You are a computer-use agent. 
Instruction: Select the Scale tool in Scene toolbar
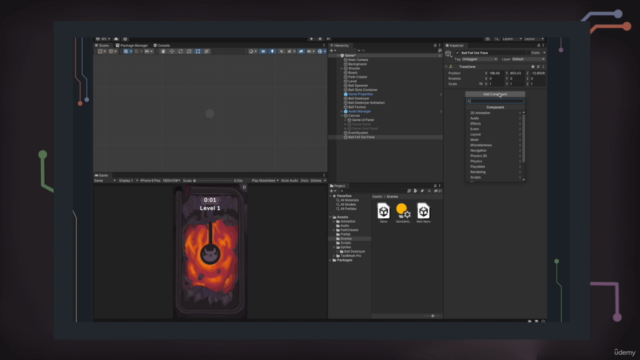[189, 51]
